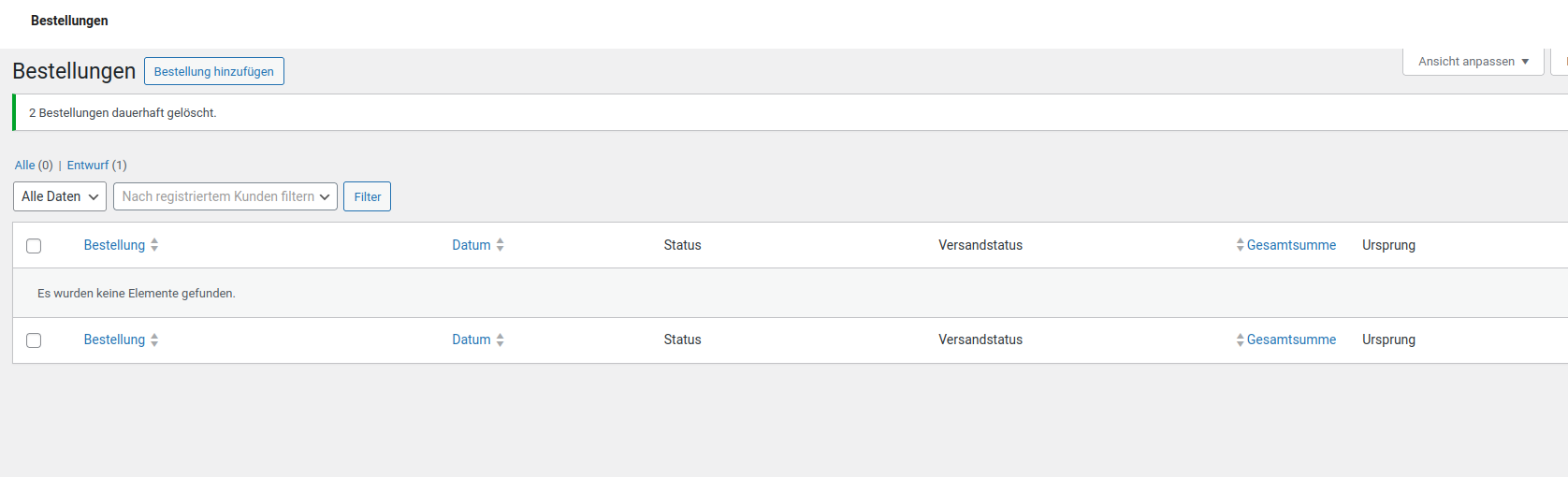The width and height of the screenshot is (1568, 477).
Task: Switch to the Entwurf orders view
Action: pos(88,166)
